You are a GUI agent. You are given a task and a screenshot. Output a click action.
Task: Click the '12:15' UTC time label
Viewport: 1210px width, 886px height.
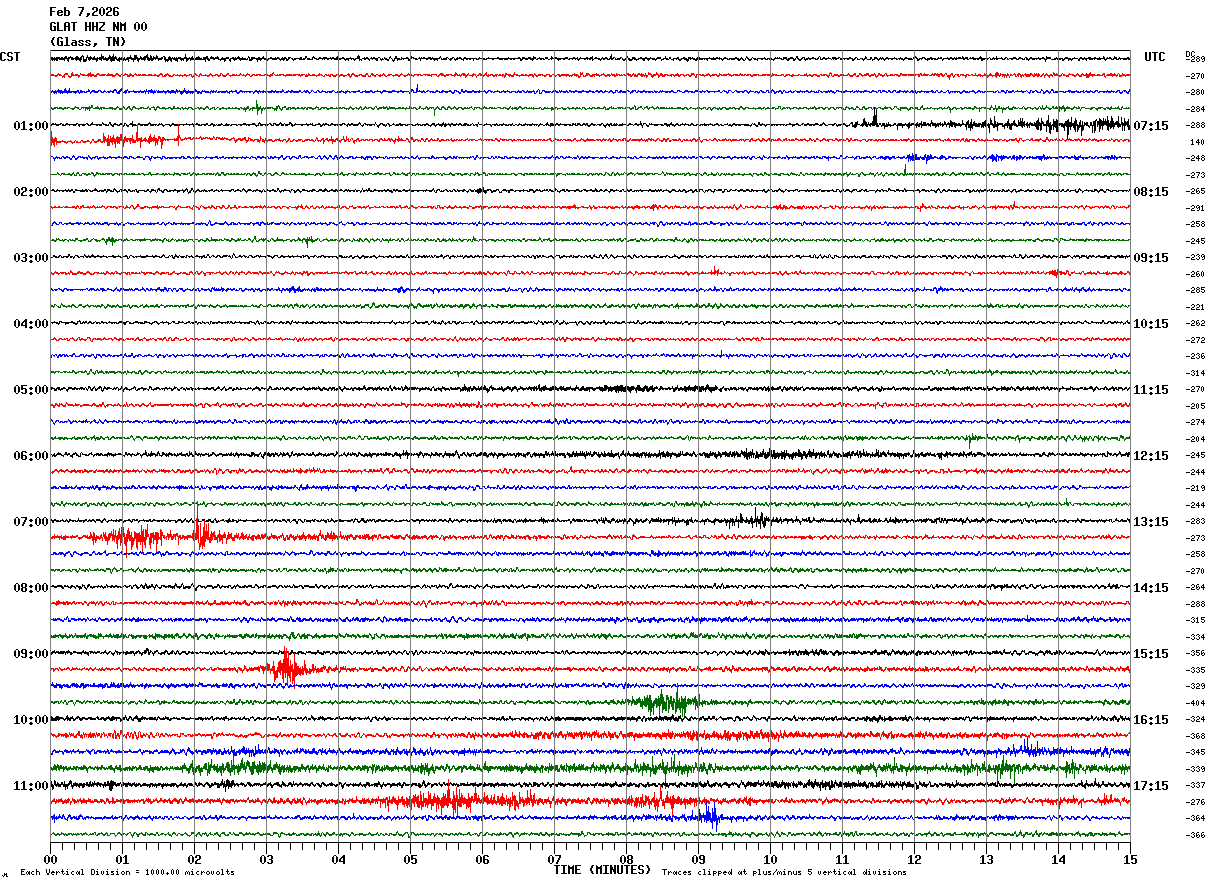(x=1151, y=456)
